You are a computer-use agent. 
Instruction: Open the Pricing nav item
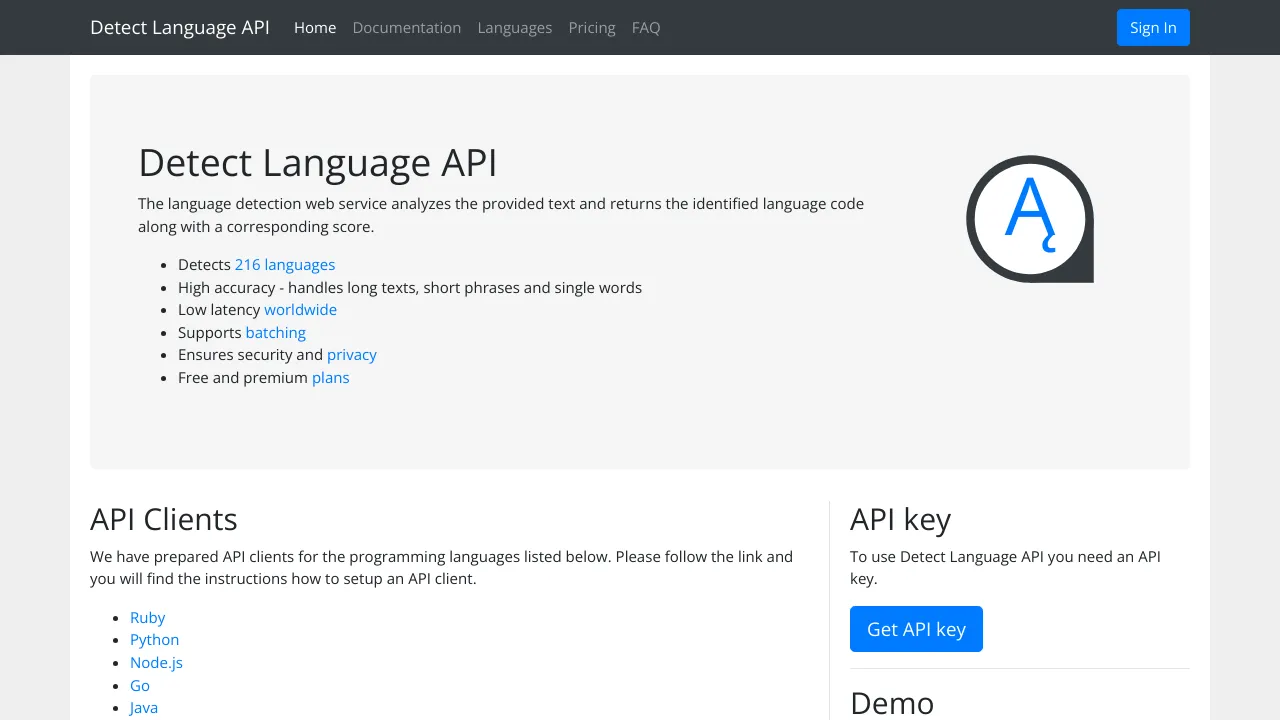592,28
